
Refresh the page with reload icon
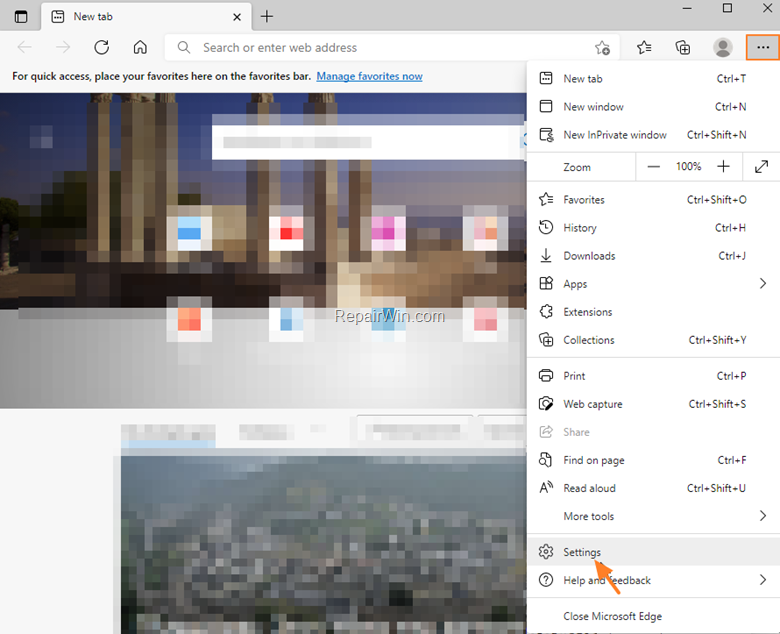101,47
